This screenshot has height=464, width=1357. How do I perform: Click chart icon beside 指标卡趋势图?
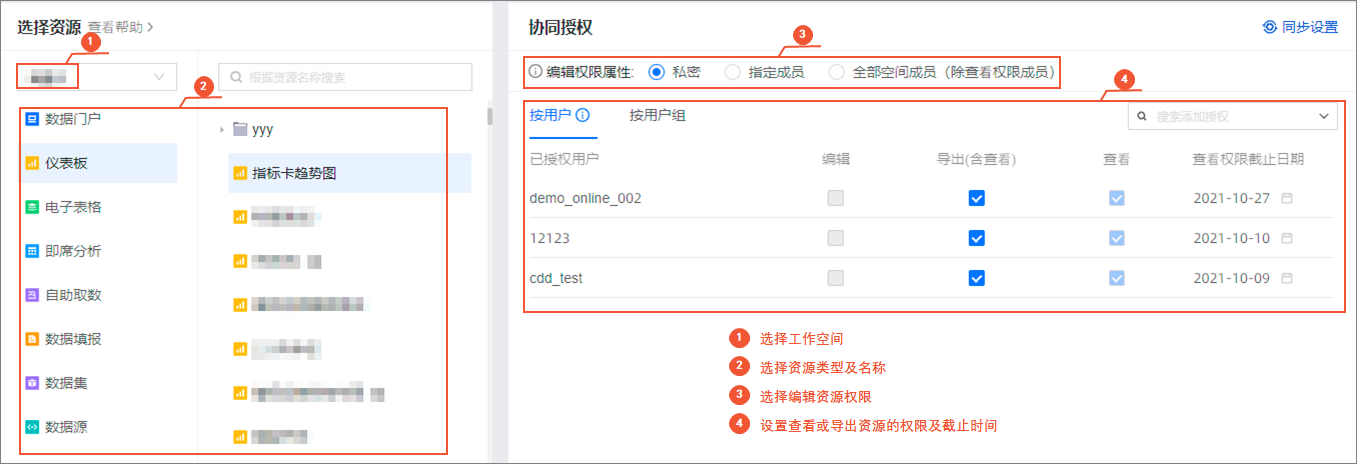coord(239,173)
